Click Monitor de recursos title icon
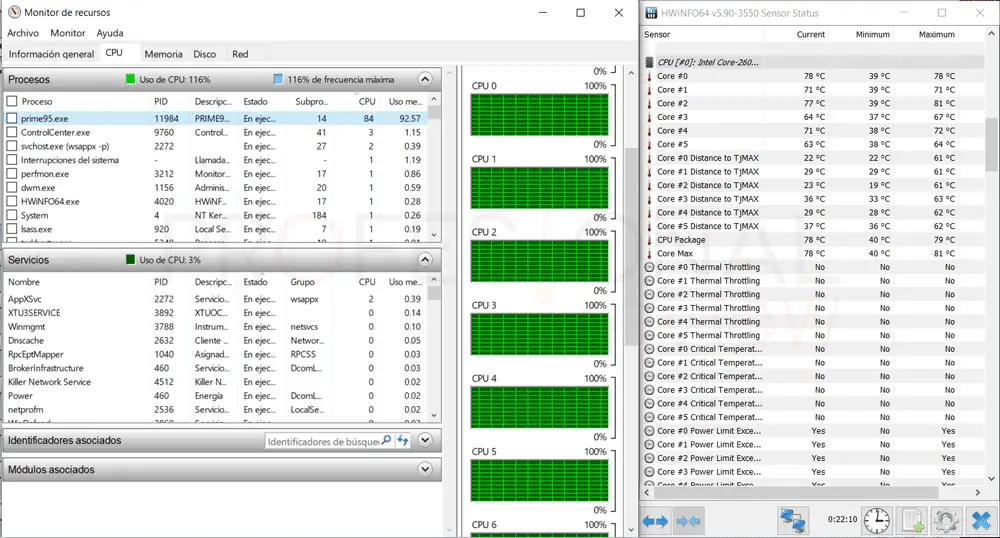 pos(14,12)
